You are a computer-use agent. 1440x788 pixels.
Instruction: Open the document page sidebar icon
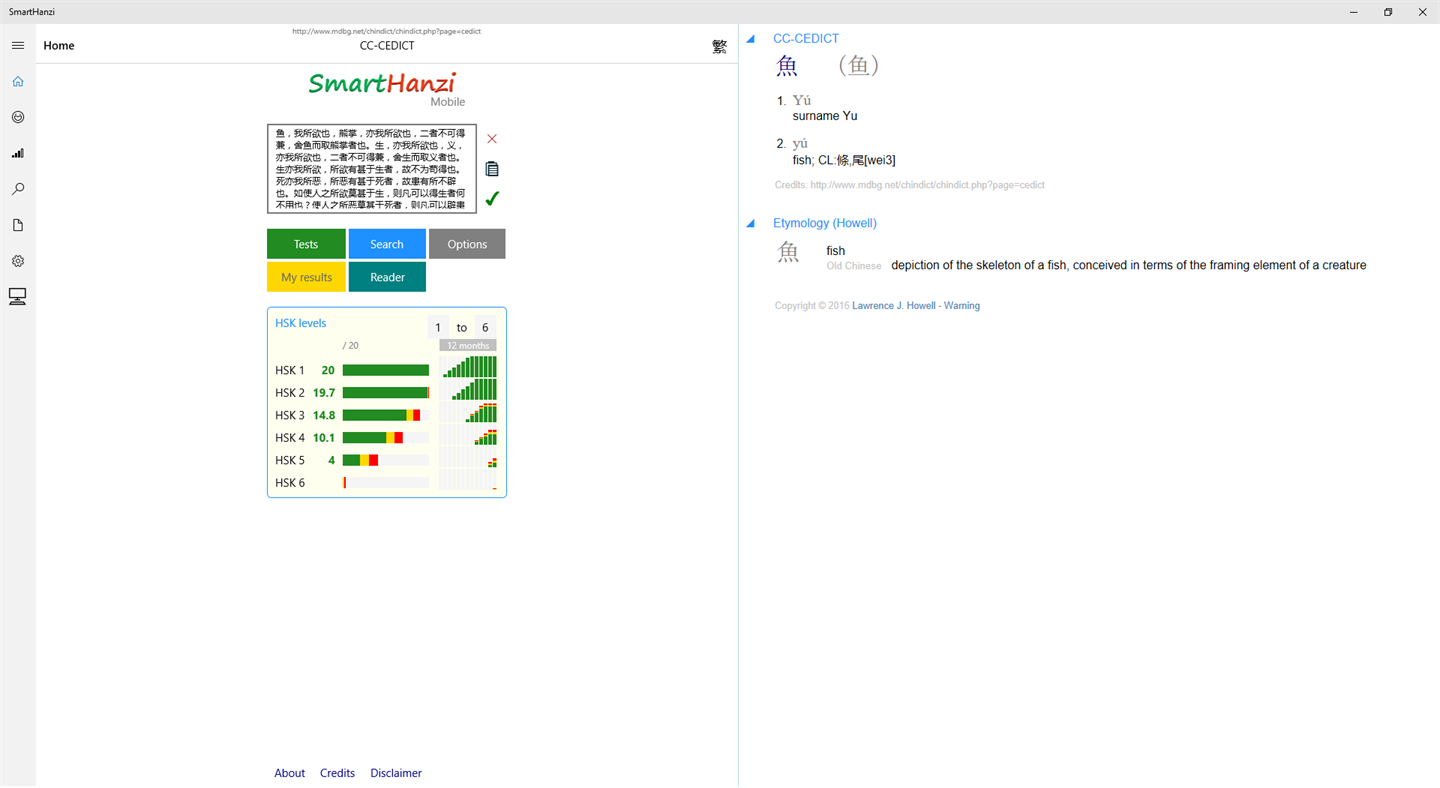pyautogui.click(x=18, y=225)
